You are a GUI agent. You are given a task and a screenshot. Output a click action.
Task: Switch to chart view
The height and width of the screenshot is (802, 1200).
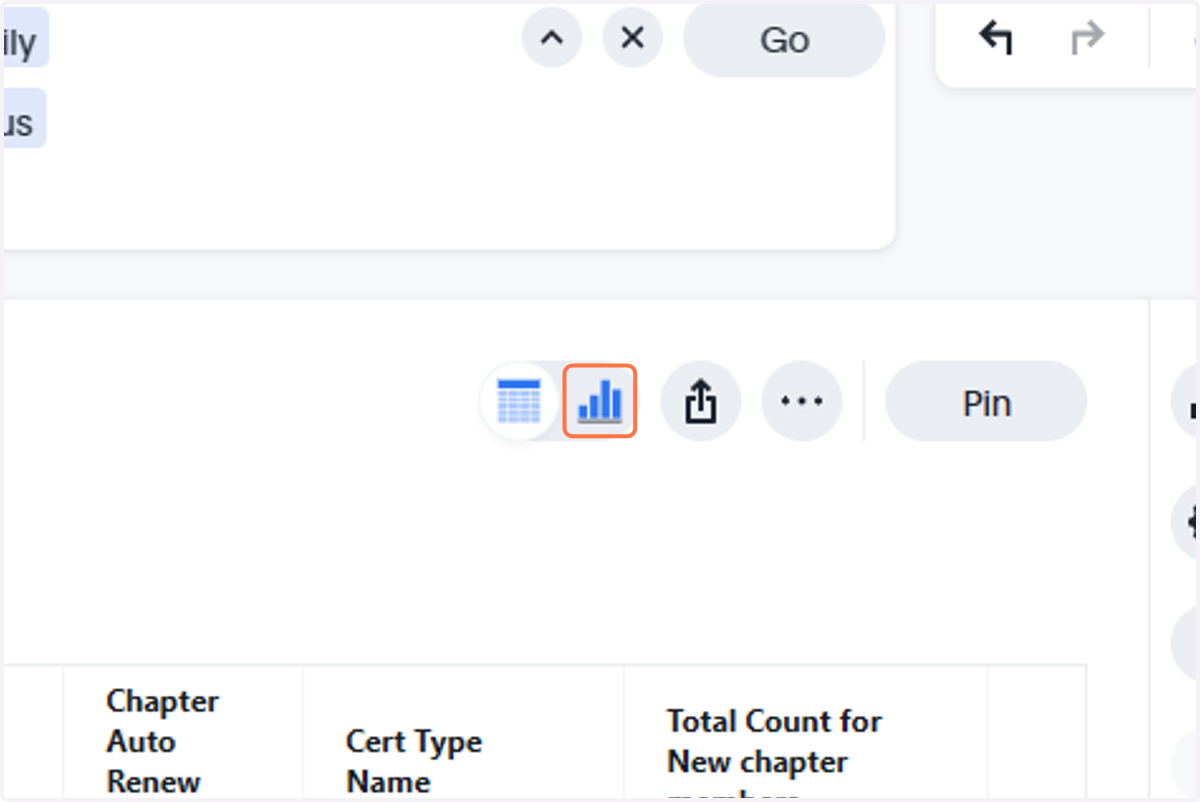click(600, 401)
